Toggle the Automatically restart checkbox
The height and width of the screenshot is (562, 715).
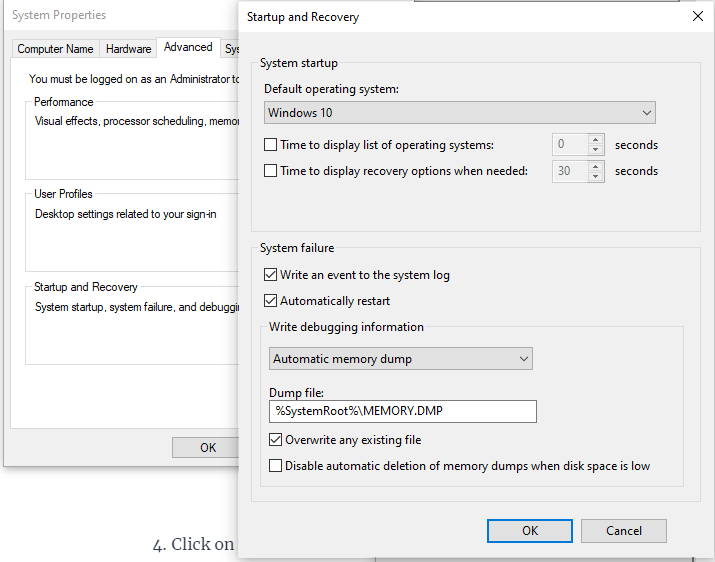271,301
